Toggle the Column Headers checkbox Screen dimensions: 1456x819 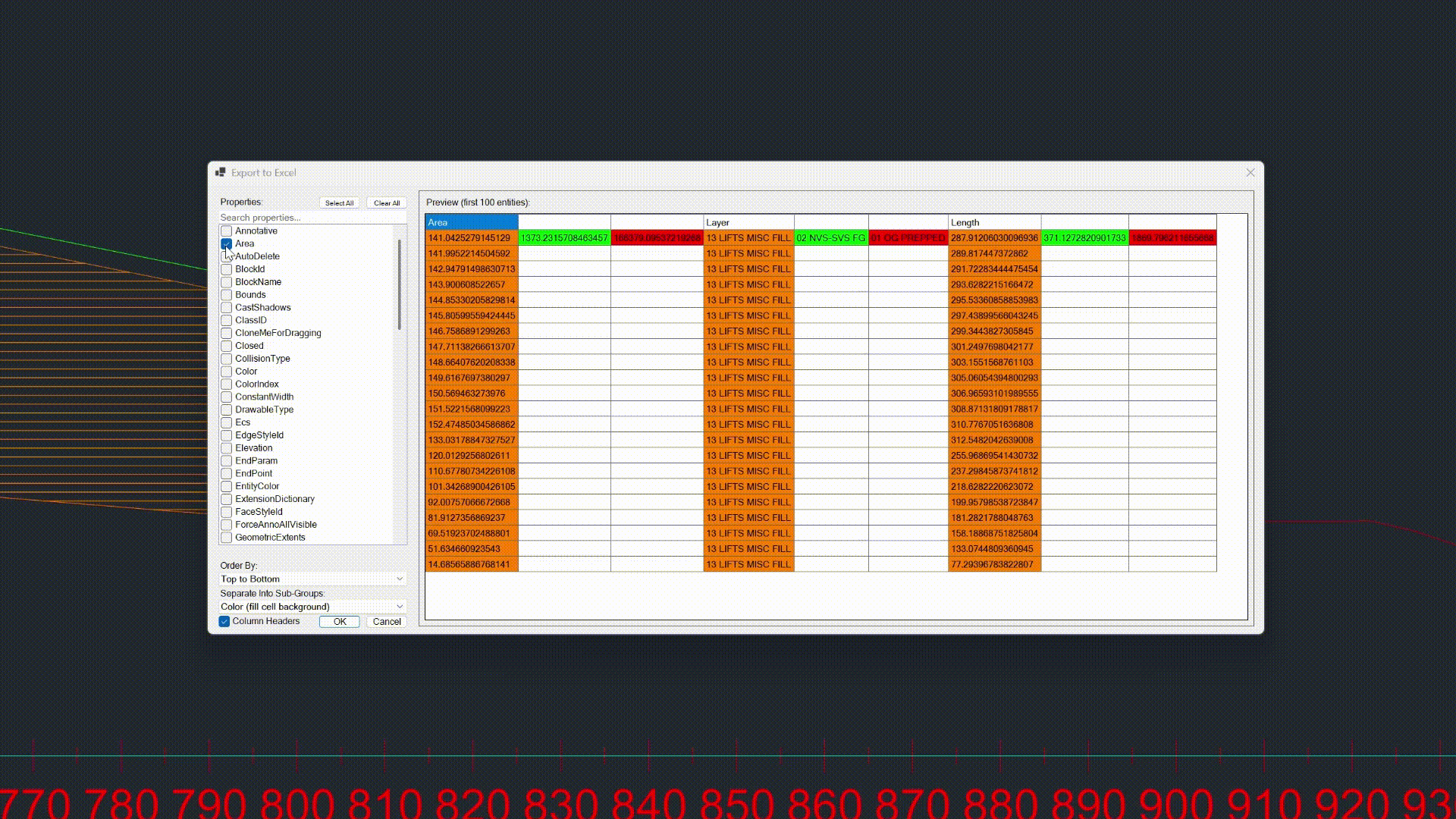pos(224,621)
